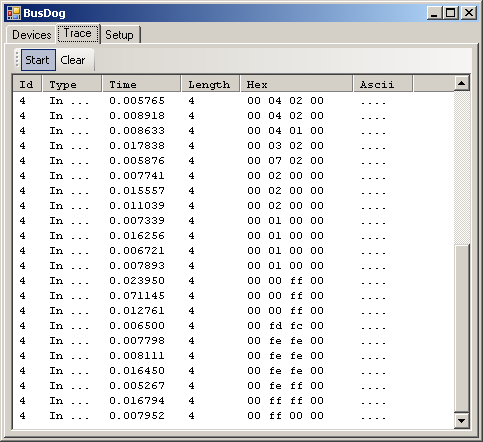Viewport: 483px width, 442px height.
Task: Sort by the Type column header
Action: point(72,84)
